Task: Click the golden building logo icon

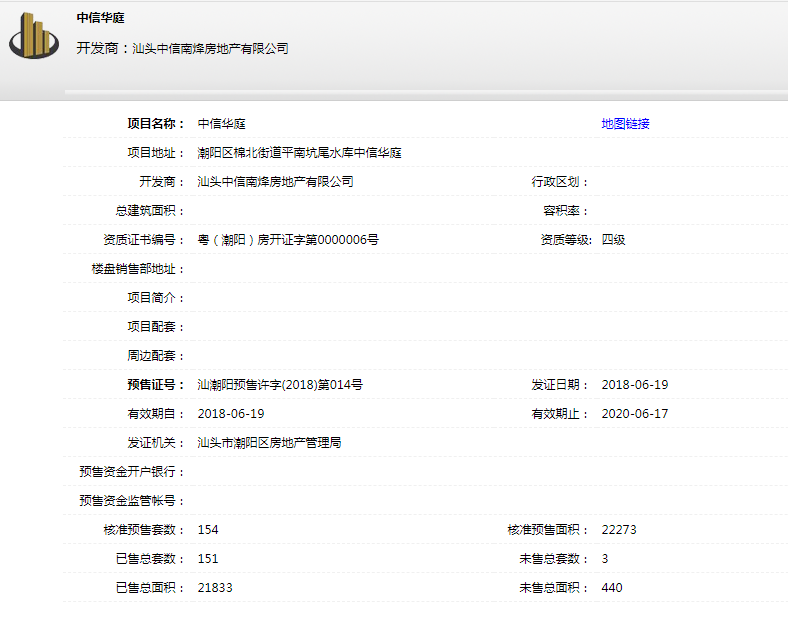Action: pos(34,38)
